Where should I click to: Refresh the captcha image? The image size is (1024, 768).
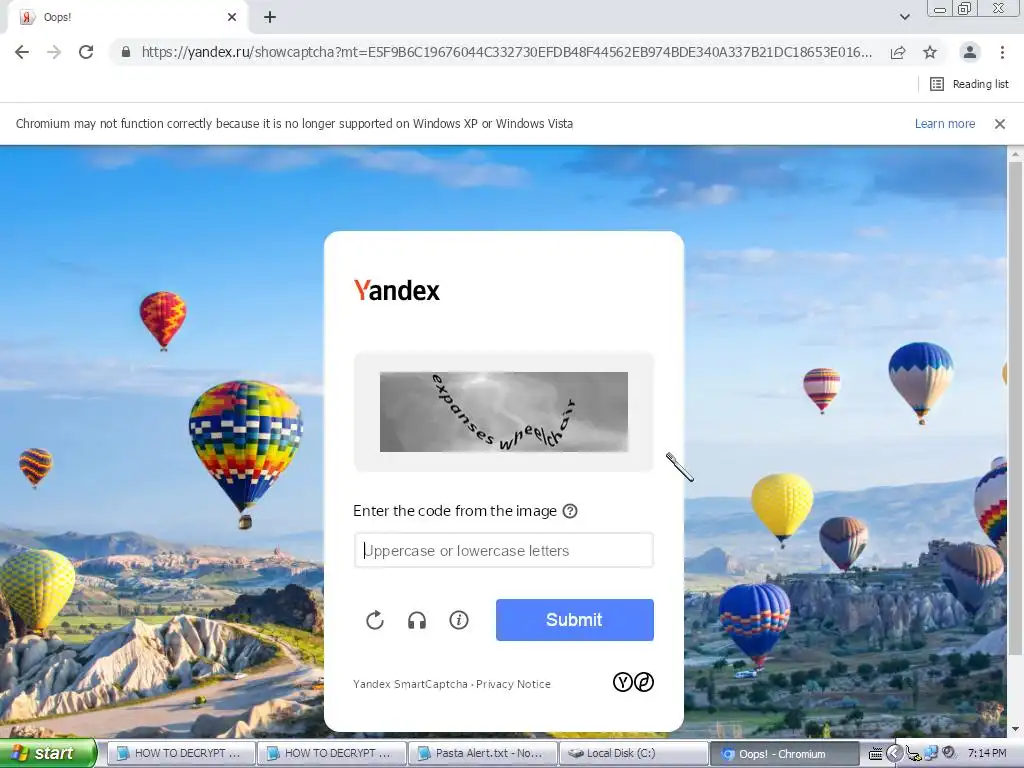coord(375,620)
